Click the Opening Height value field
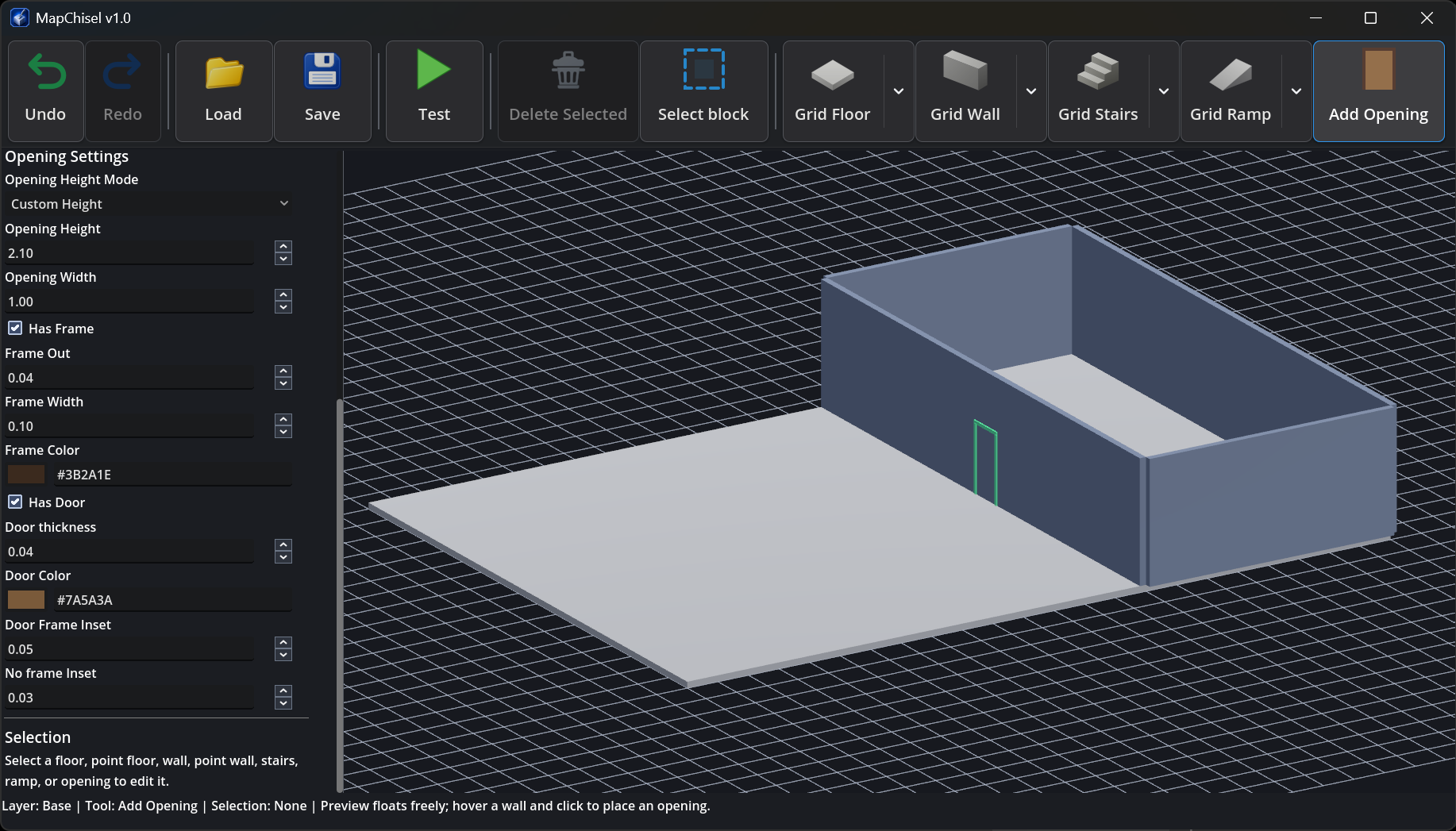The image size is (1456, 831). click(x=130, y=253)
